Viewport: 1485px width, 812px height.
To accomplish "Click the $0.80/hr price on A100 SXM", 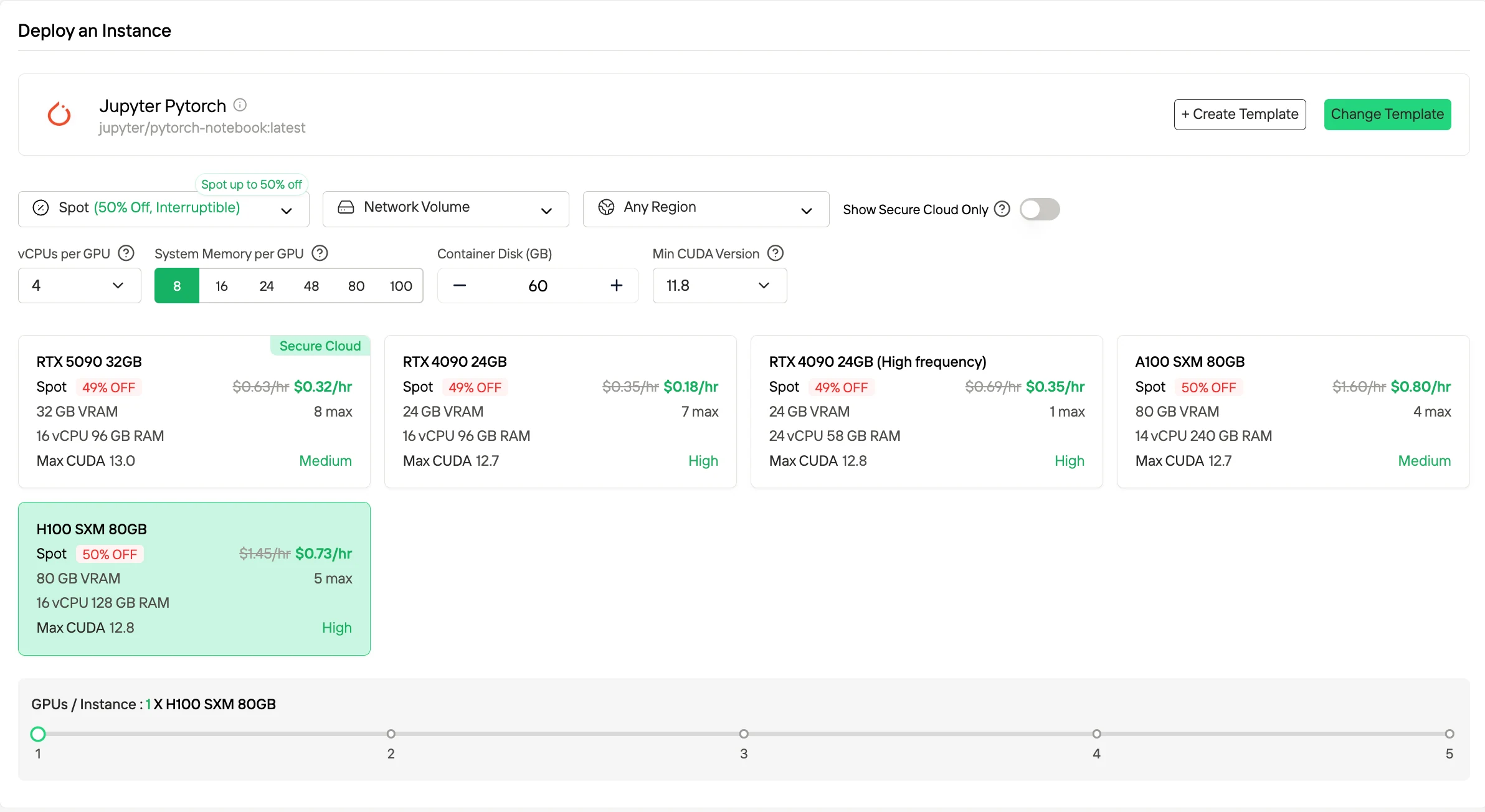I will click(1421, 387).
